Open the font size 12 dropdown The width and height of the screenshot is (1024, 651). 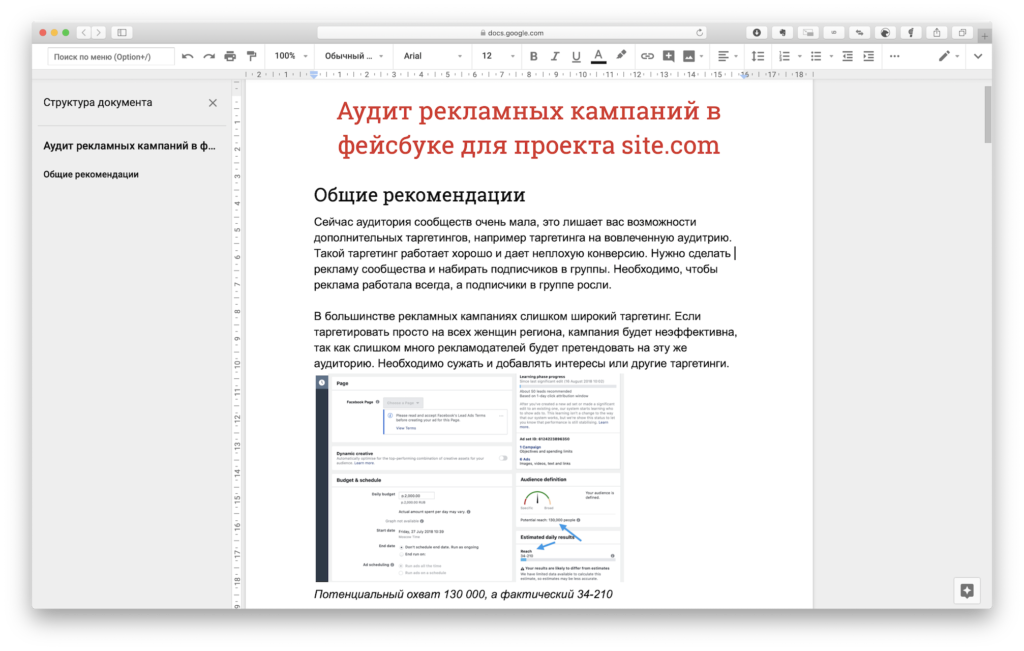pyautogui.click(x=497, y=56)
